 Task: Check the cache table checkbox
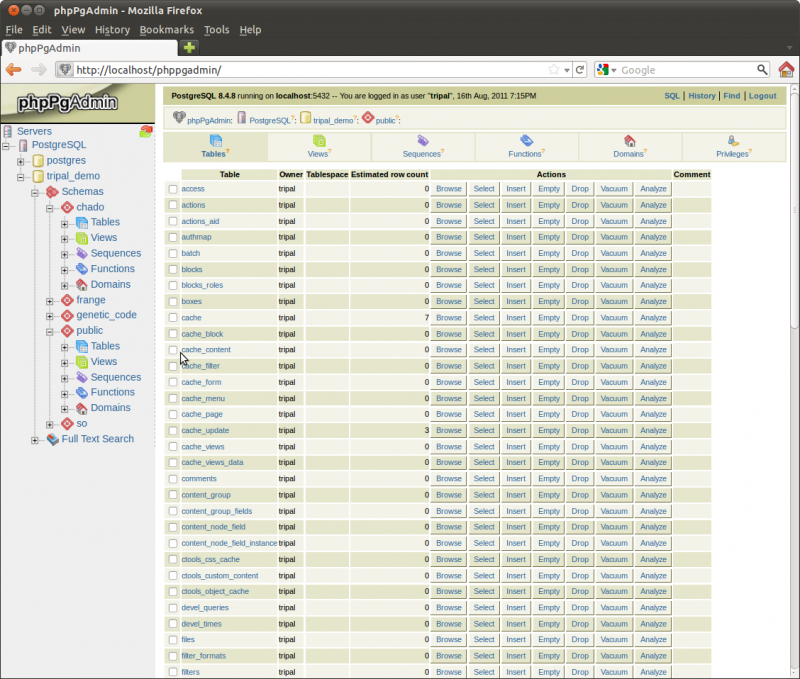coord(173,318)
